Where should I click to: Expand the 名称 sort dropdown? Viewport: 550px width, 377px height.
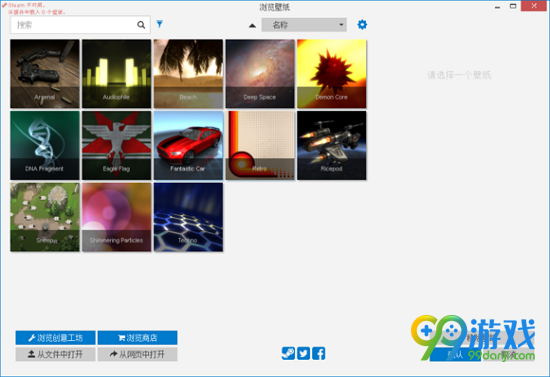point(304,25)
